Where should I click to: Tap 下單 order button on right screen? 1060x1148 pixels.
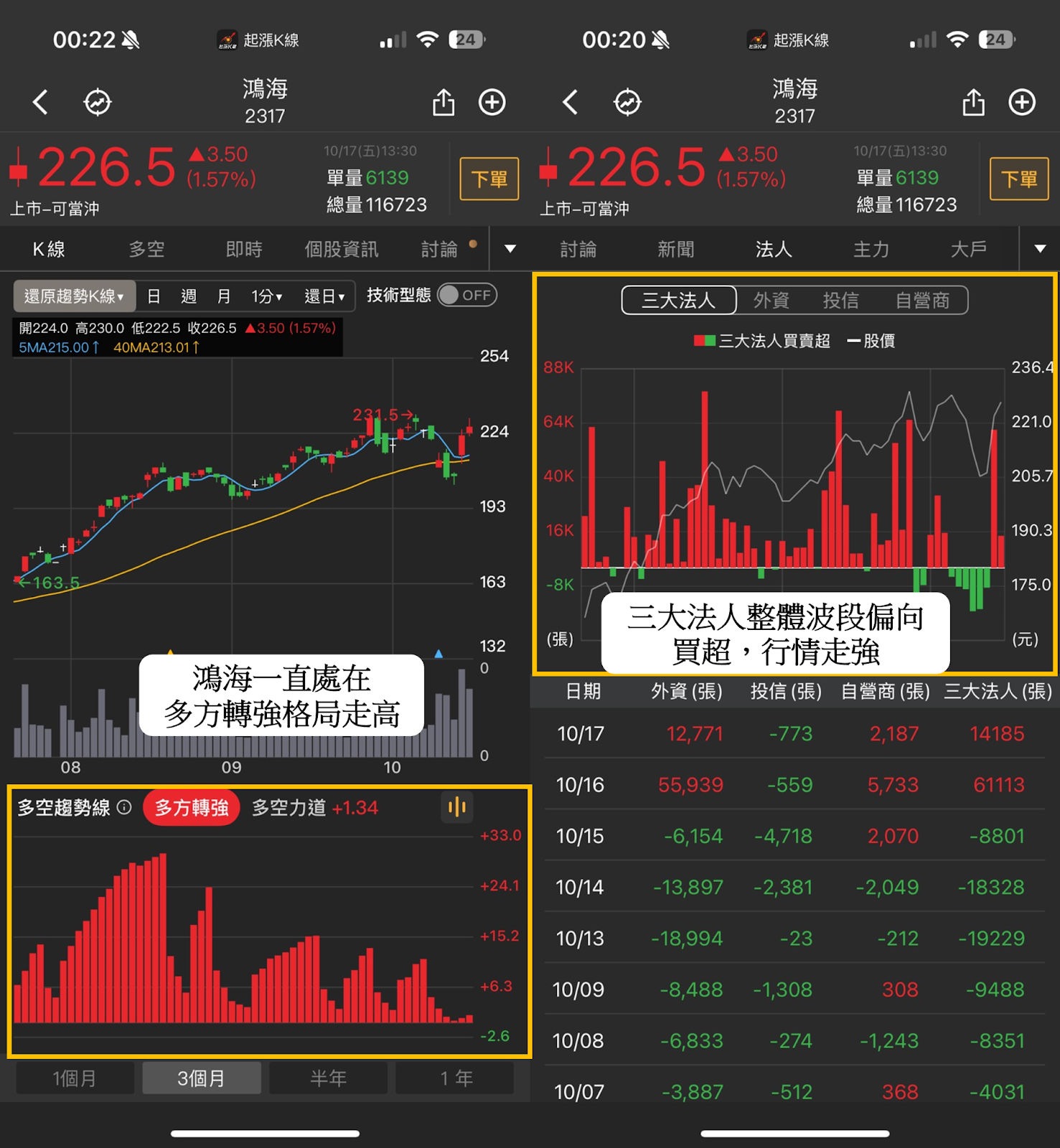pyautogui.click(x=1019, y=179)
